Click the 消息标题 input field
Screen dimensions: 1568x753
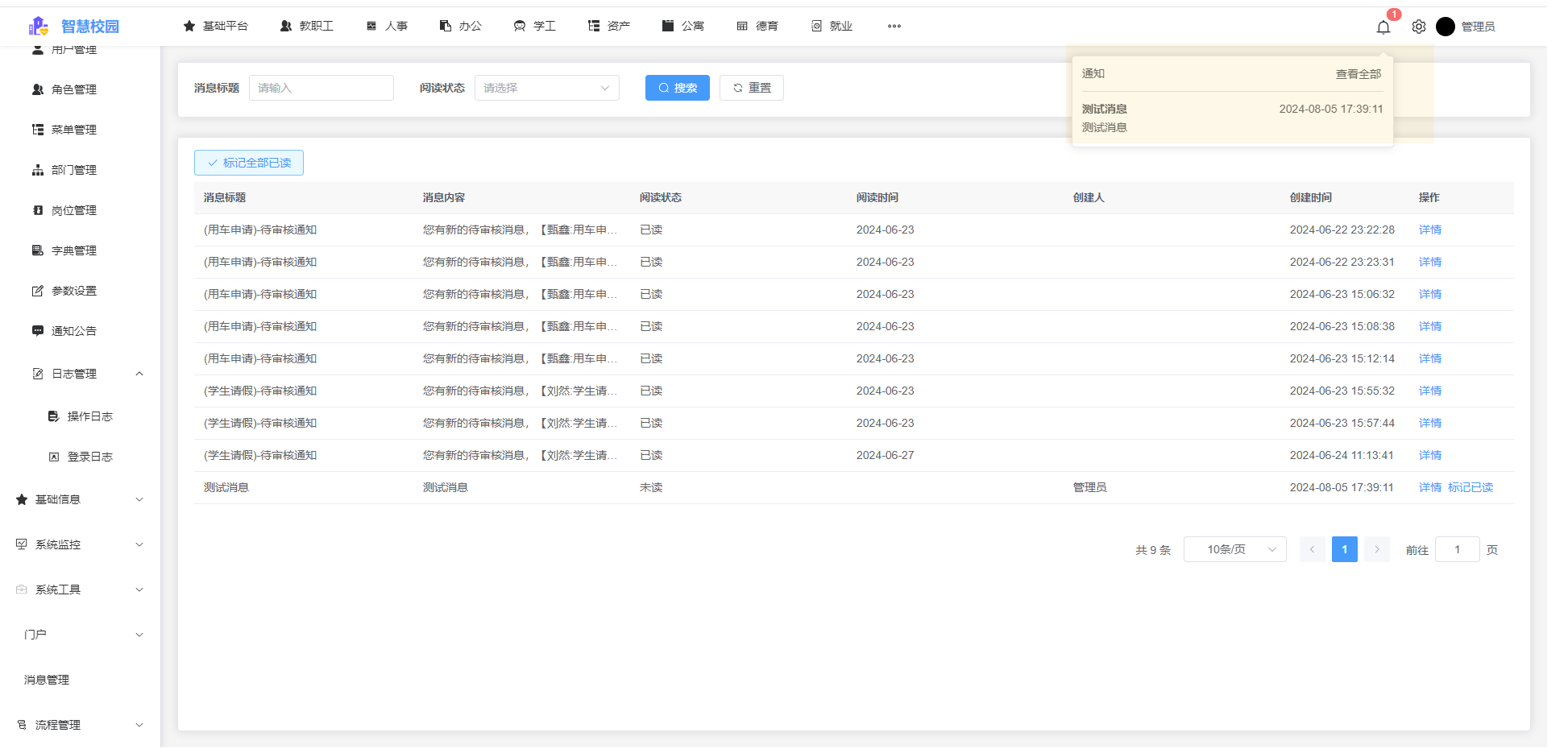321,88
